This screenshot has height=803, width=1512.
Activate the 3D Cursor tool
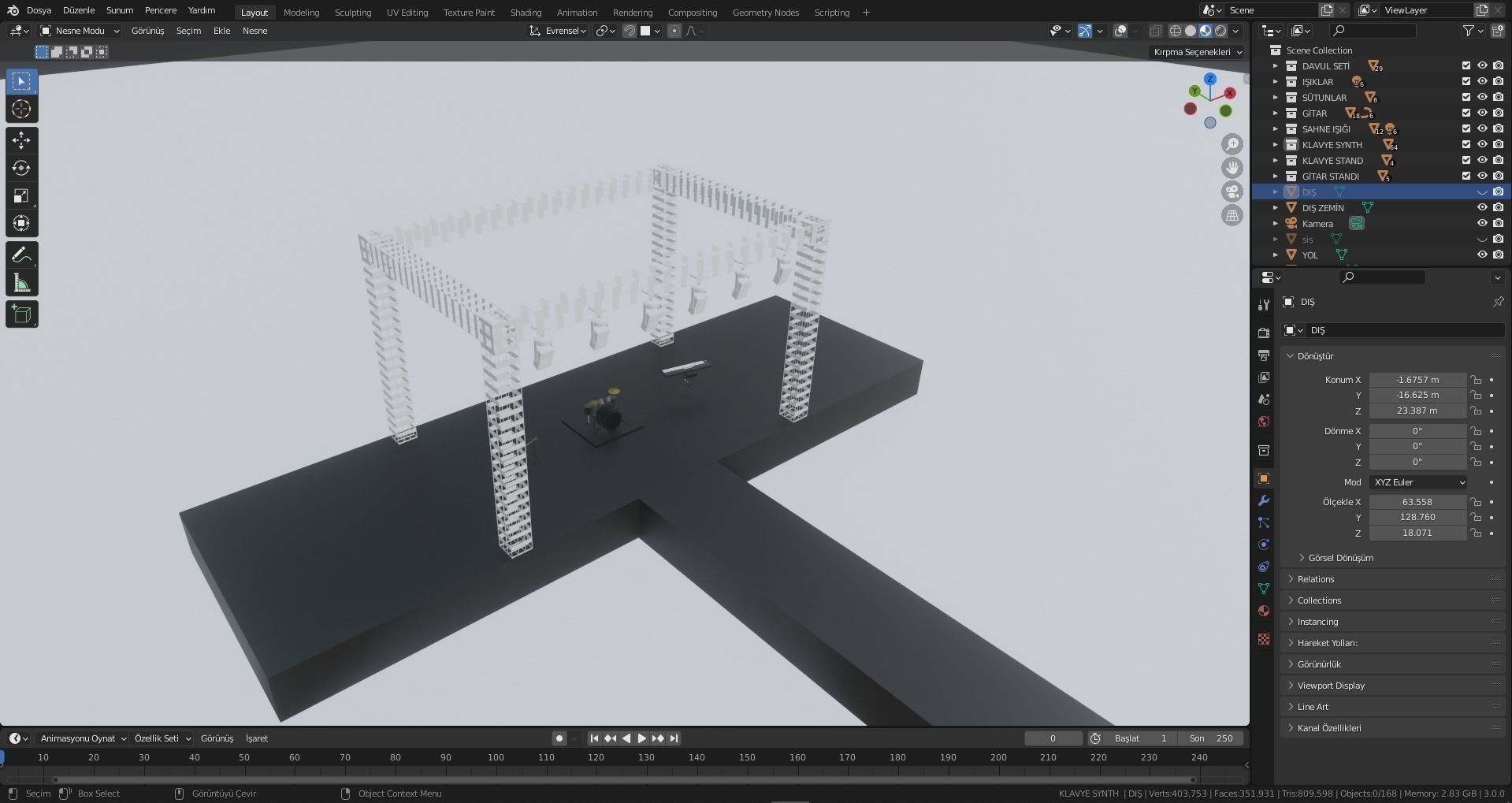(22, 110)
